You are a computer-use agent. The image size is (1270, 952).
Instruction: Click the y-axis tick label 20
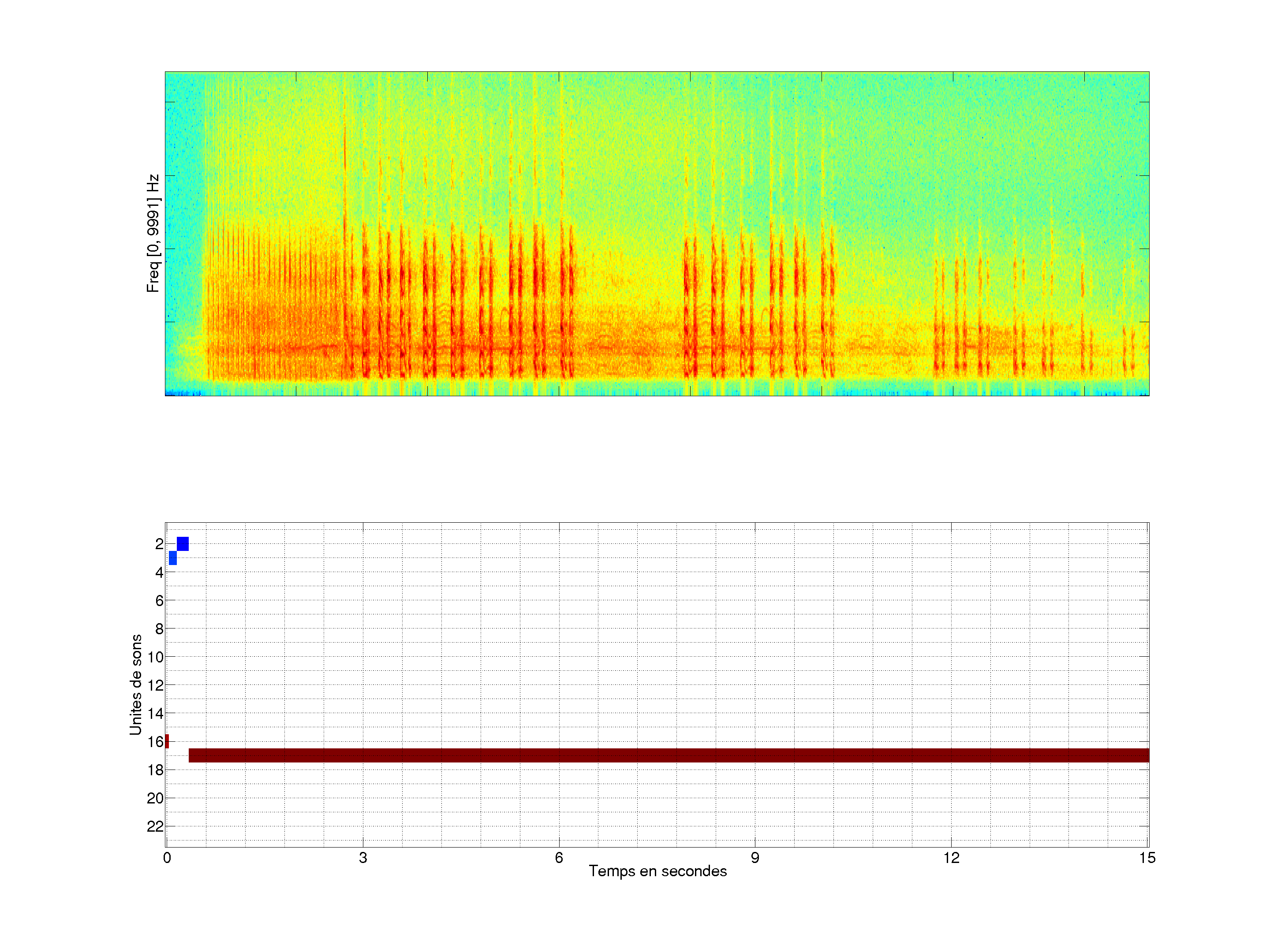(155, 798)
